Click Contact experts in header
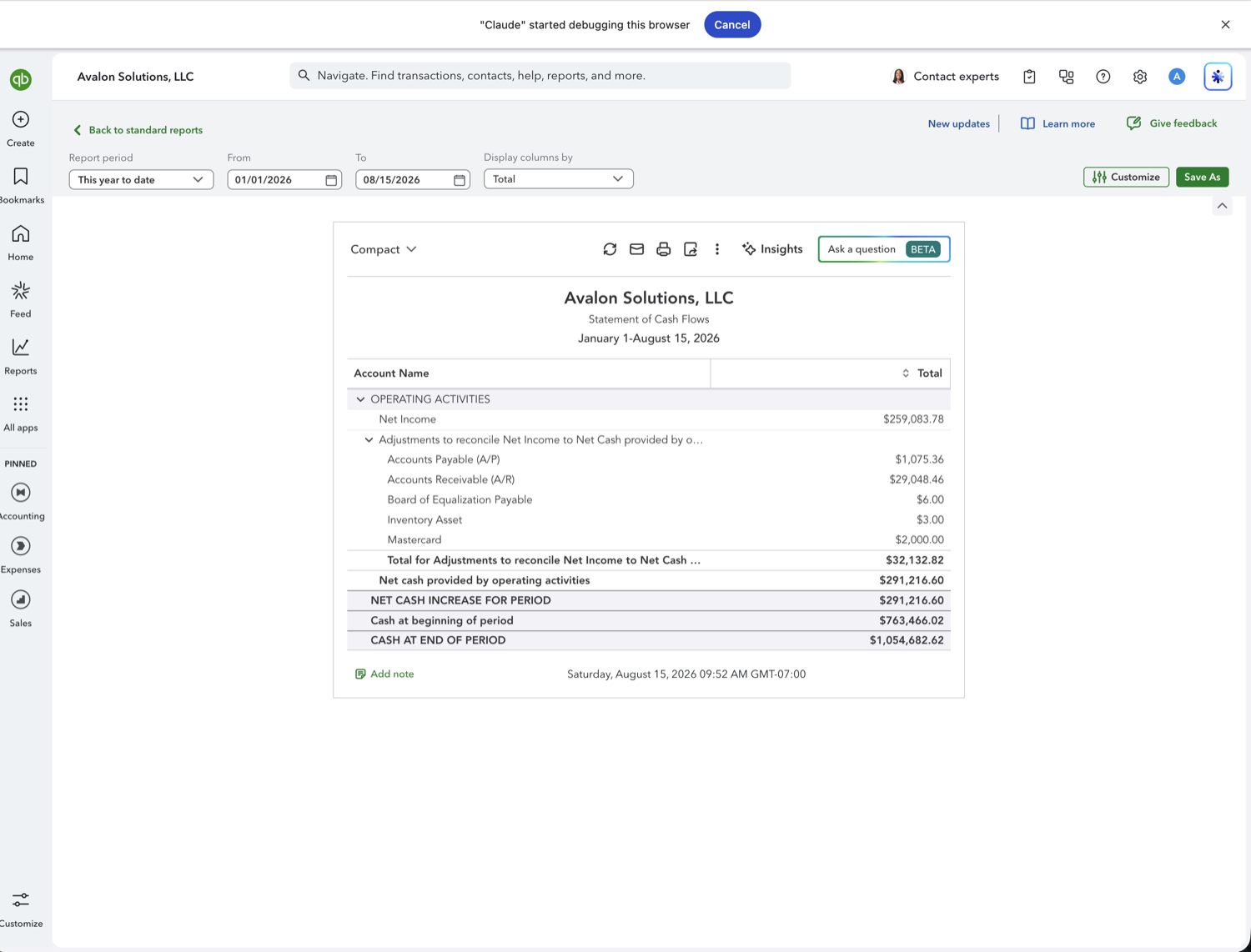 pyautogui.click(x=945, y=77)
